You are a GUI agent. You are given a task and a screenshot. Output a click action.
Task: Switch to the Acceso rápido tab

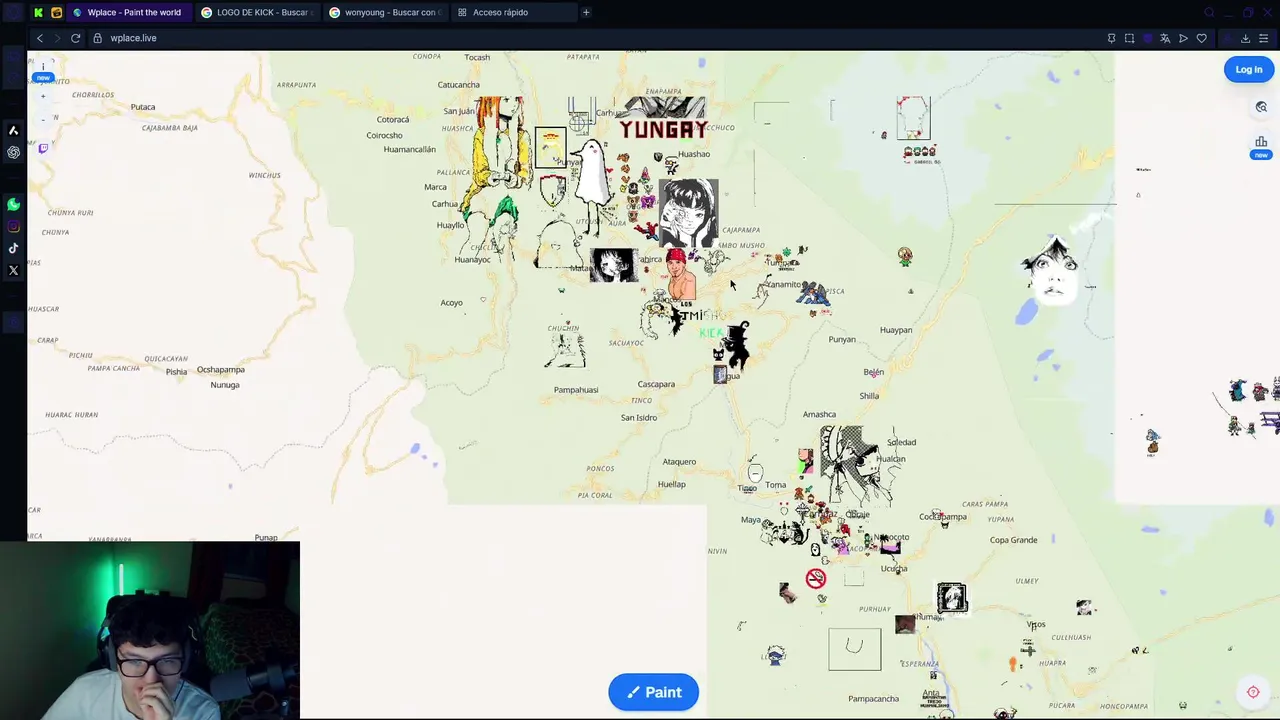pos(512,12)
